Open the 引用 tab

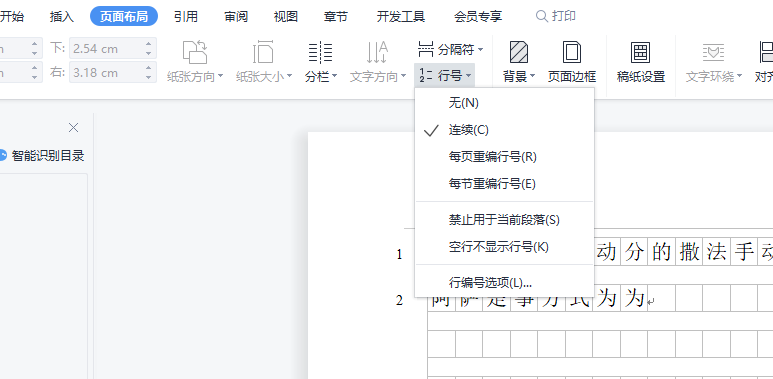pyautogui.click(x=186, y=16)
